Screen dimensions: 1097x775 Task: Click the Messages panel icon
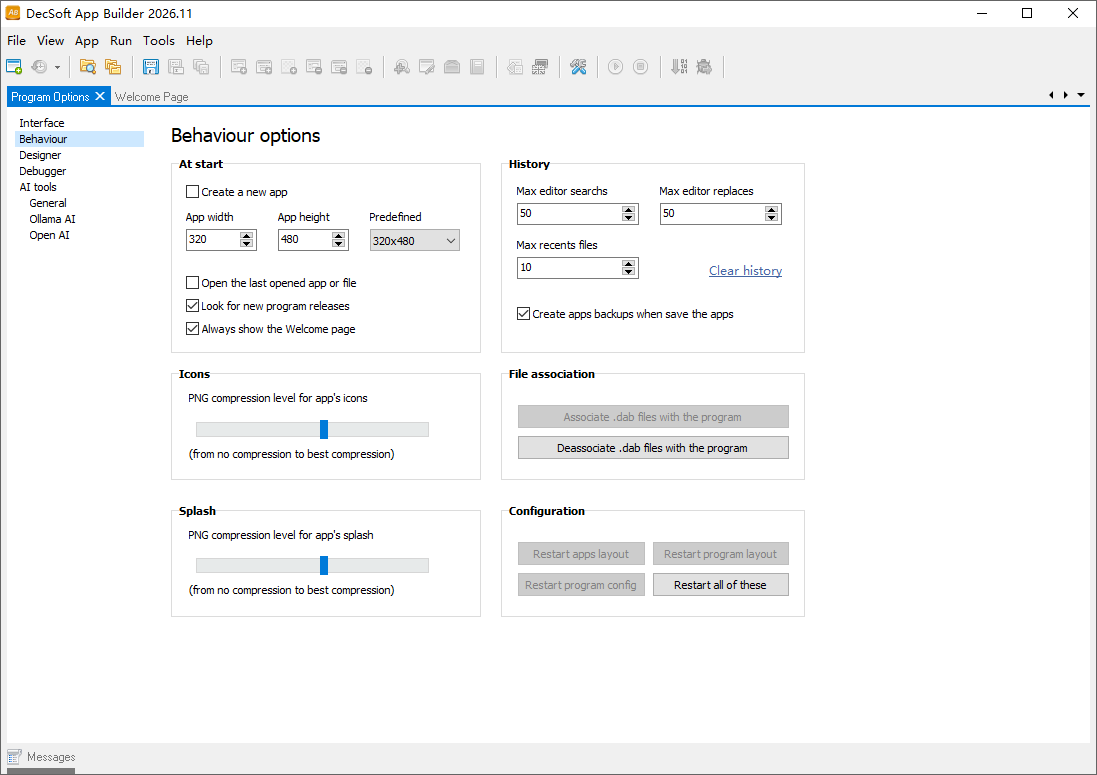(14, 756)
